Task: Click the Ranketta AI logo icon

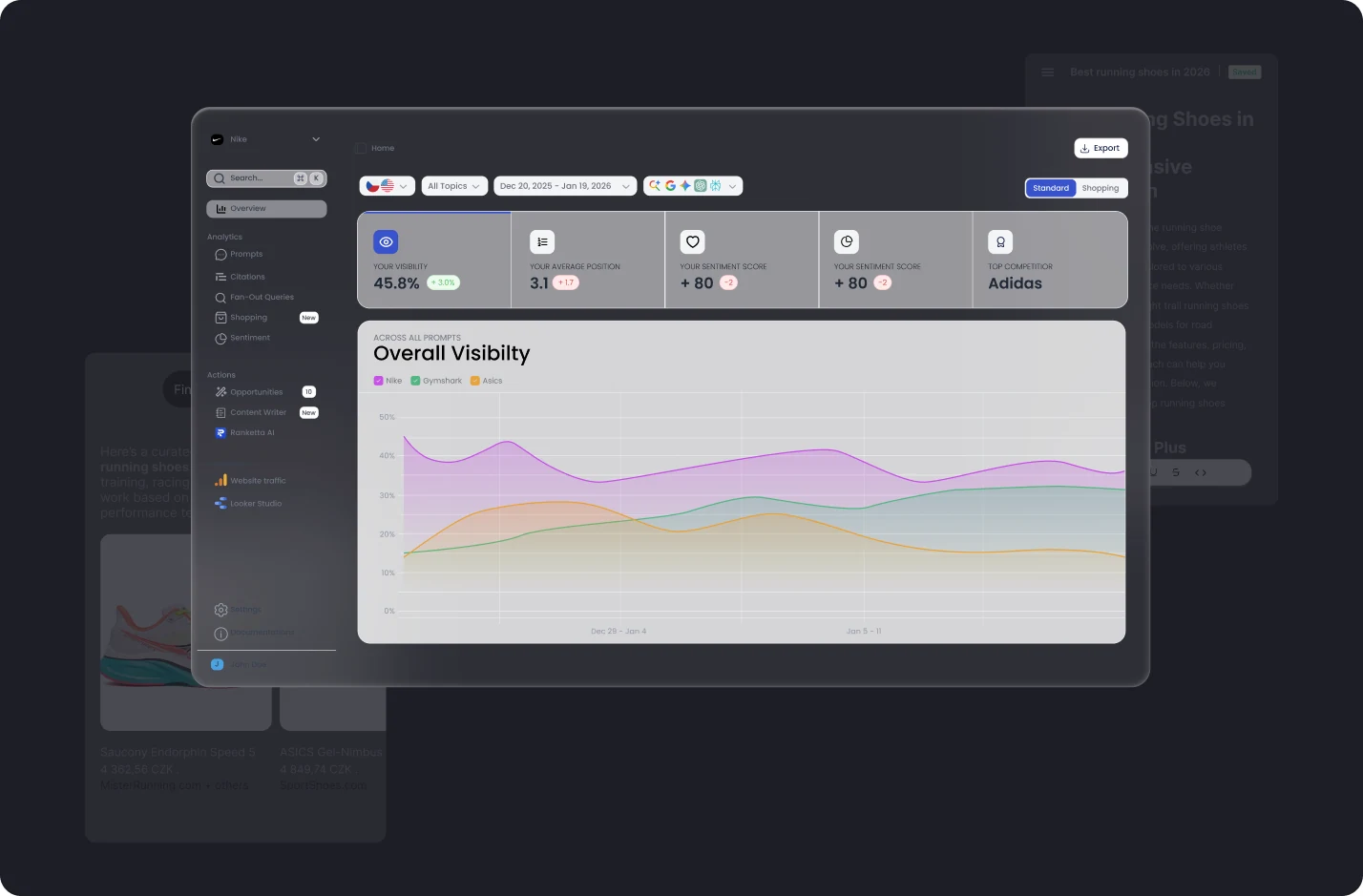Action: (x=220, y=433)
